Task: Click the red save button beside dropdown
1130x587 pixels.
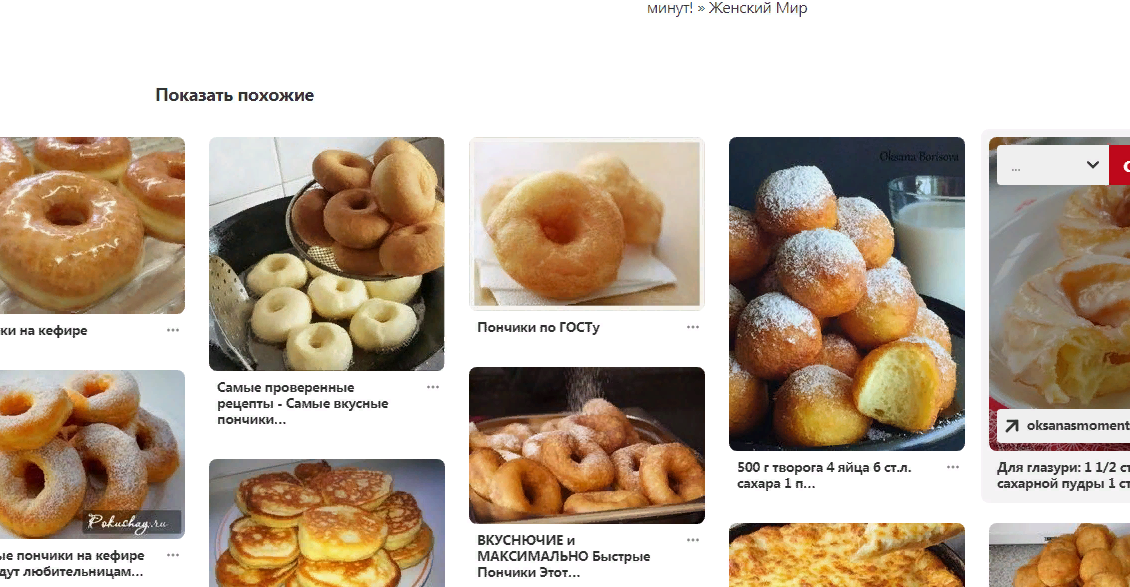Action: click(x=1119, y=165)
